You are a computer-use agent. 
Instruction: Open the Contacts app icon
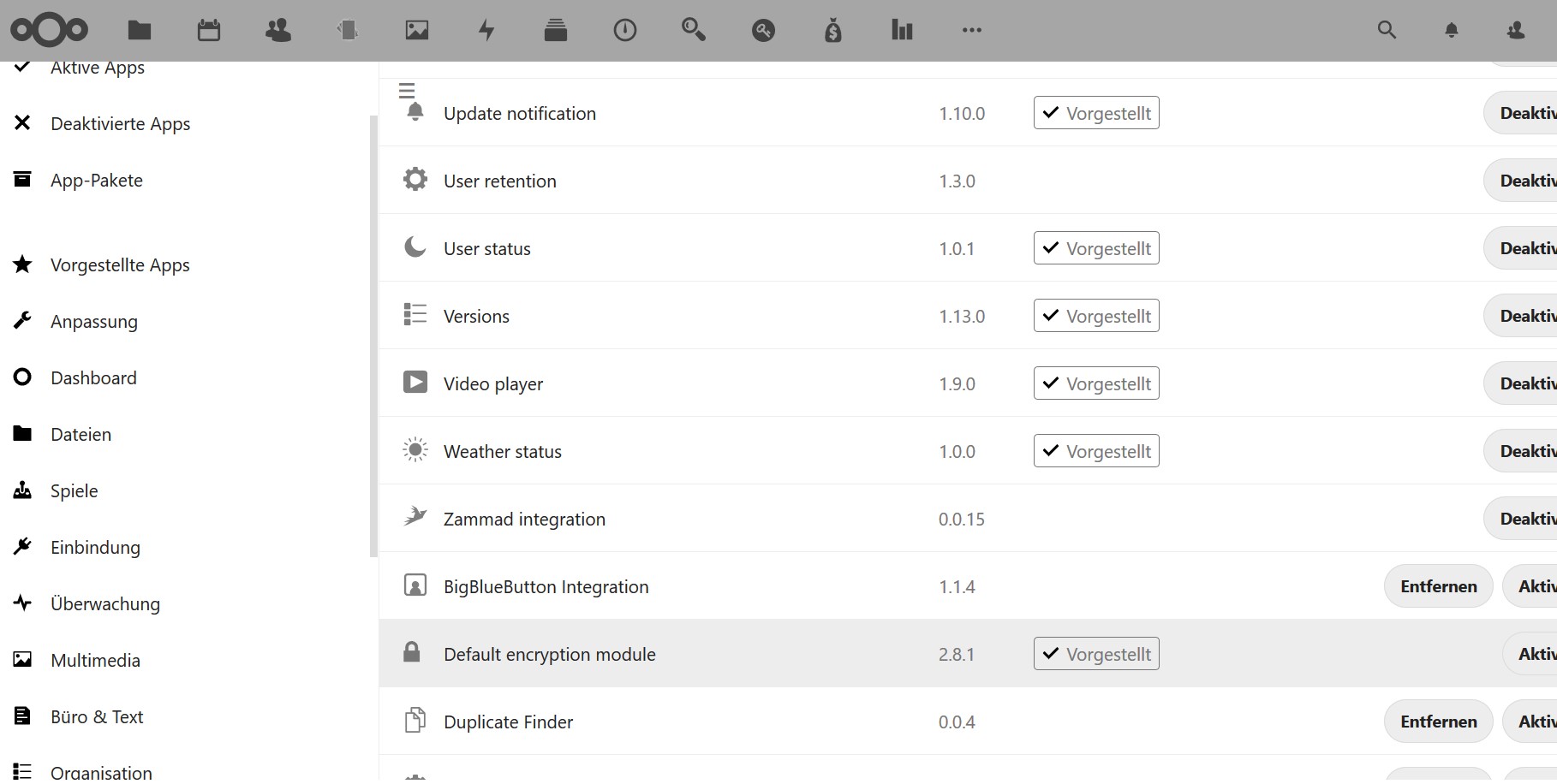277,29
